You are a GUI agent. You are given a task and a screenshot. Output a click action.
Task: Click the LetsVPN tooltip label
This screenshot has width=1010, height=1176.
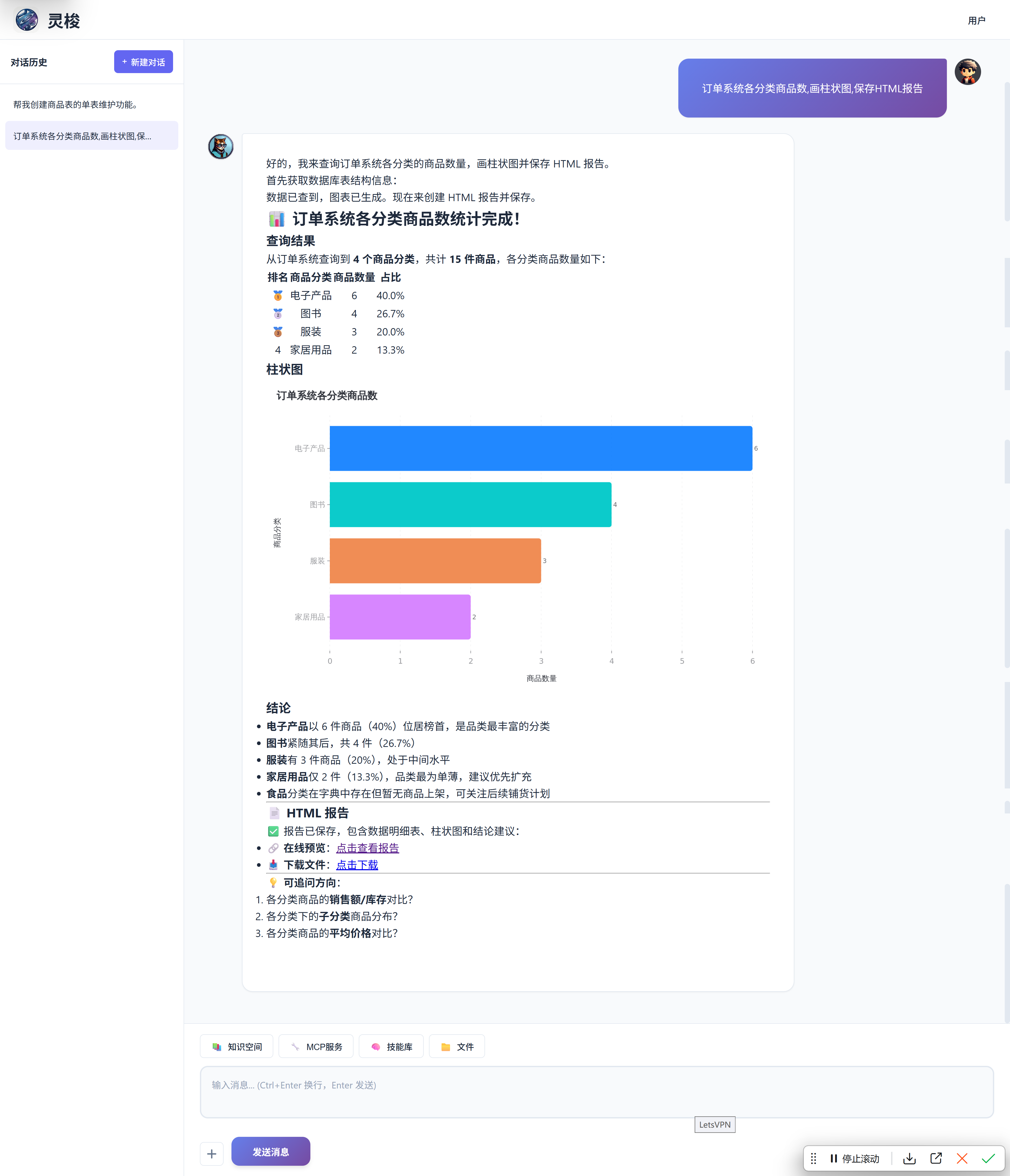[715, 1125]
